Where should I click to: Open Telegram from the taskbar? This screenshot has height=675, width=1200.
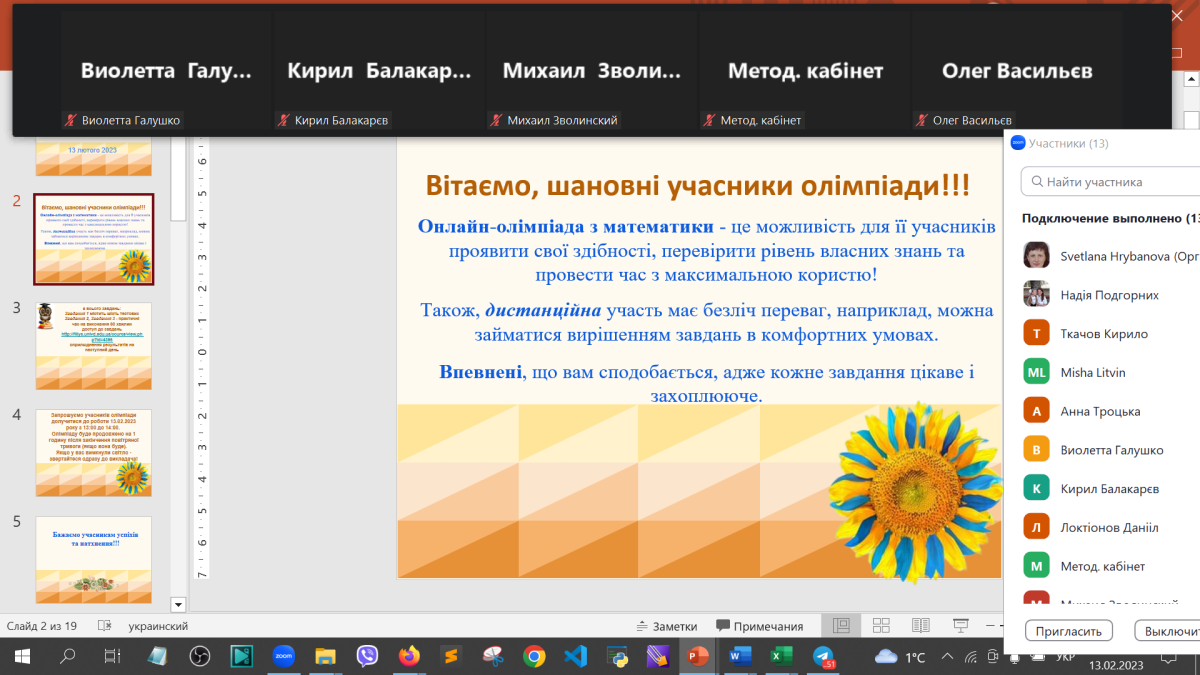823,657
